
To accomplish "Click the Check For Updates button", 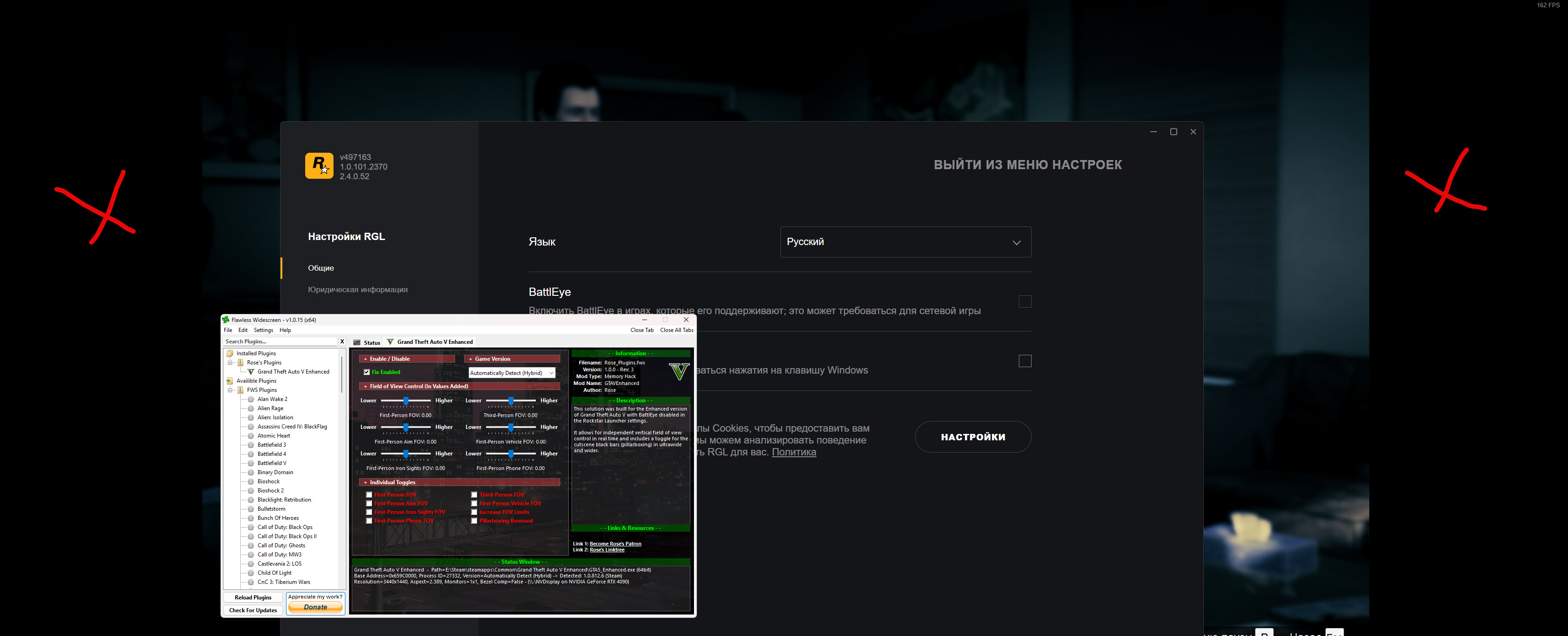I will pyautogui.click(x=253, y=610).
